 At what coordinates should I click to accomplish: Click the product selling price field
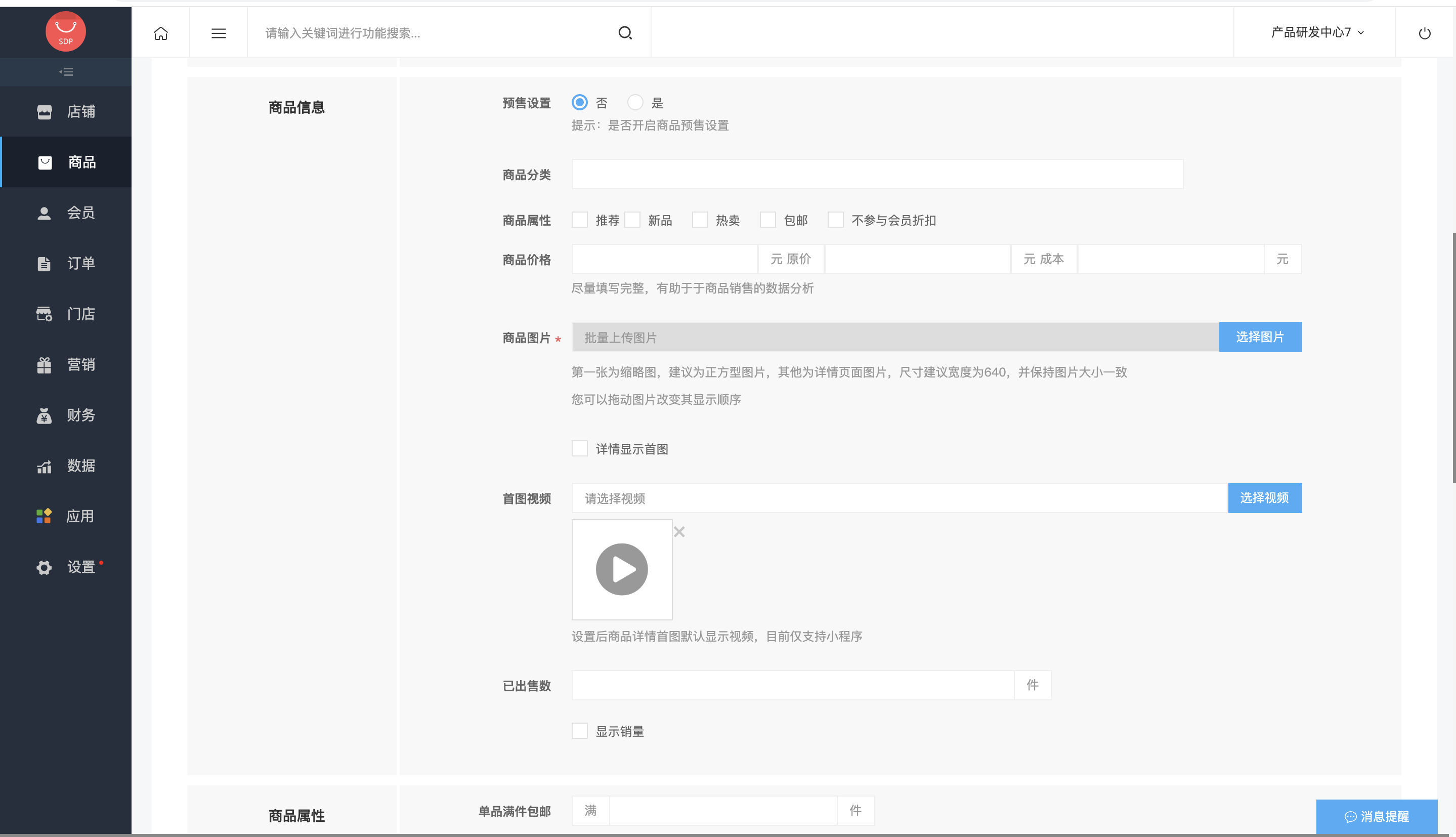[x=664, y=259]
